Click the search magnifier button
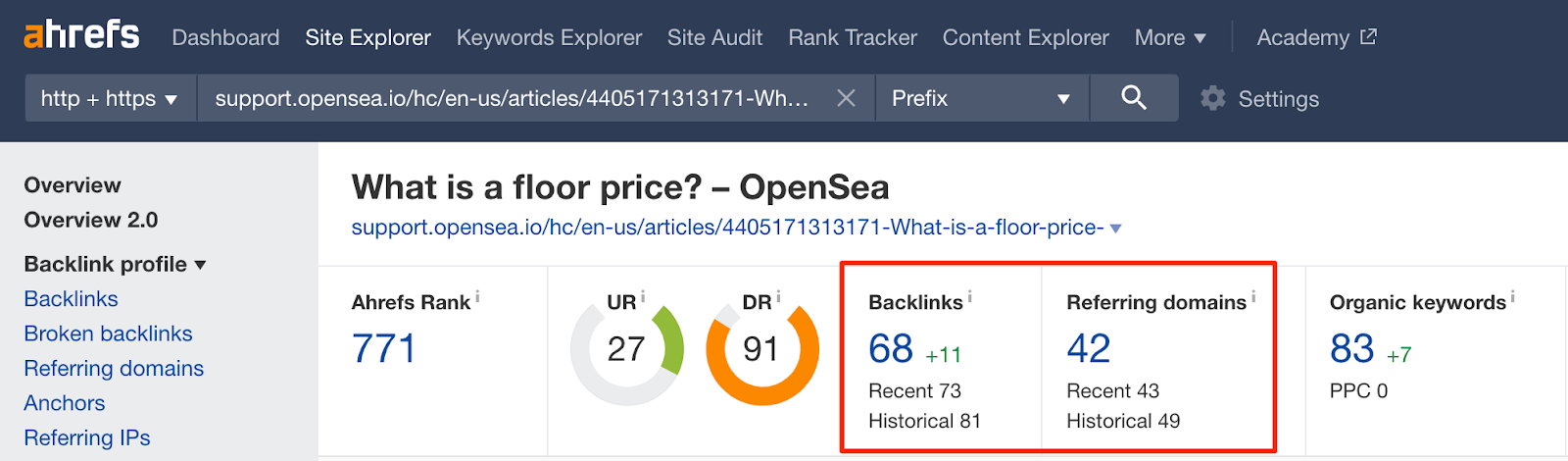The height and width of the screenshot is (461, 1568). 1134,97
